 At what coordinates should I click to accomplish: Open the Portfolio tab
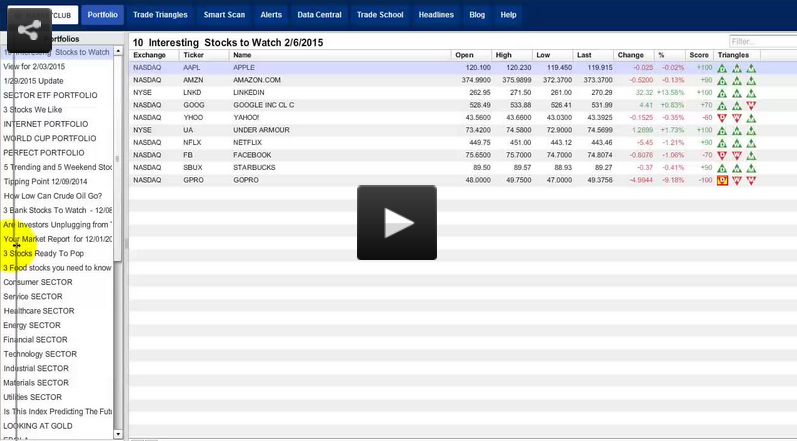click(x=102, y=15)
